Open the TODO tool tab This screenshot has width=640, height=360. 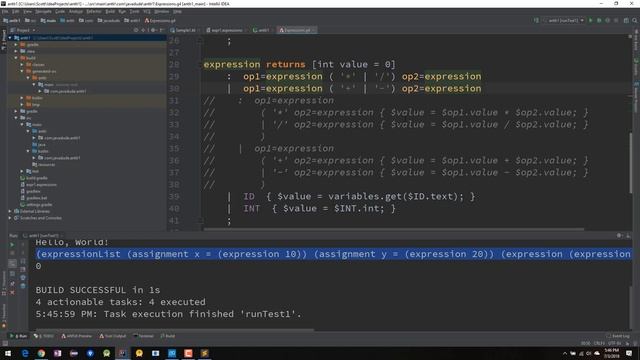pyautogui.click(x=44, y=336)
